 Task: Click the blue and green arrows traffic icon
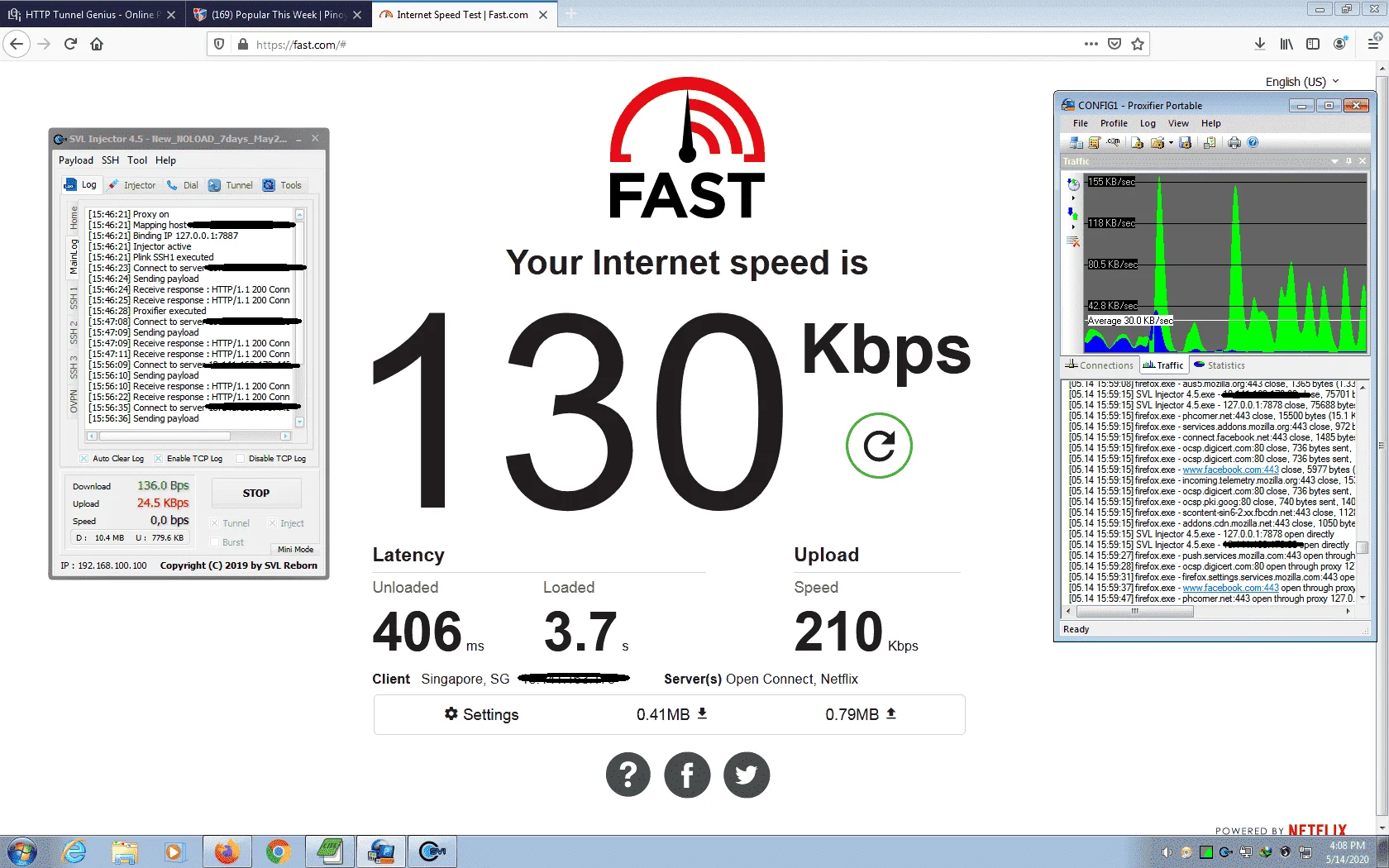pos(1073,213)
